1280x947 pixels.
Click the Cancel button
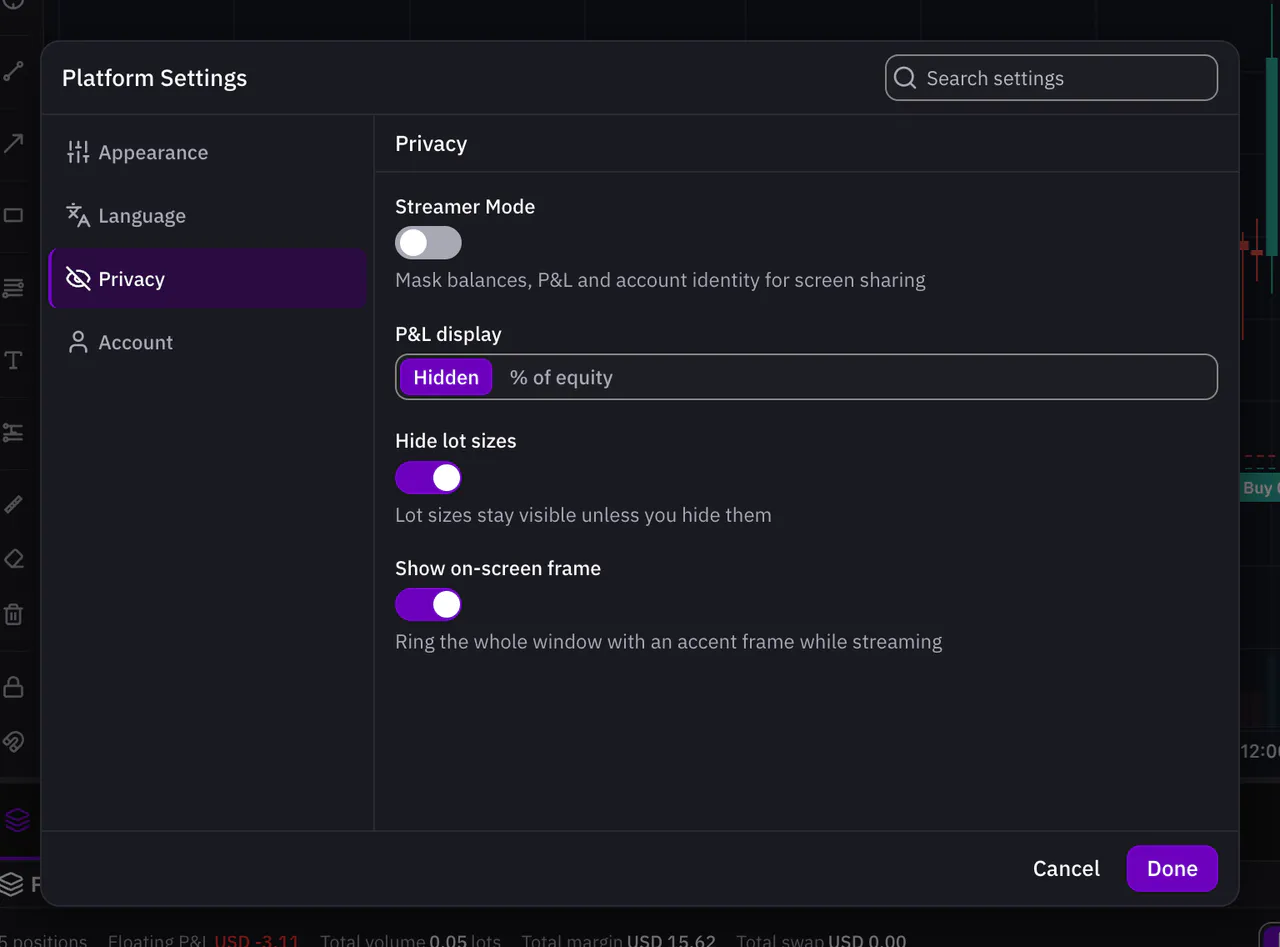[1066, 869]
